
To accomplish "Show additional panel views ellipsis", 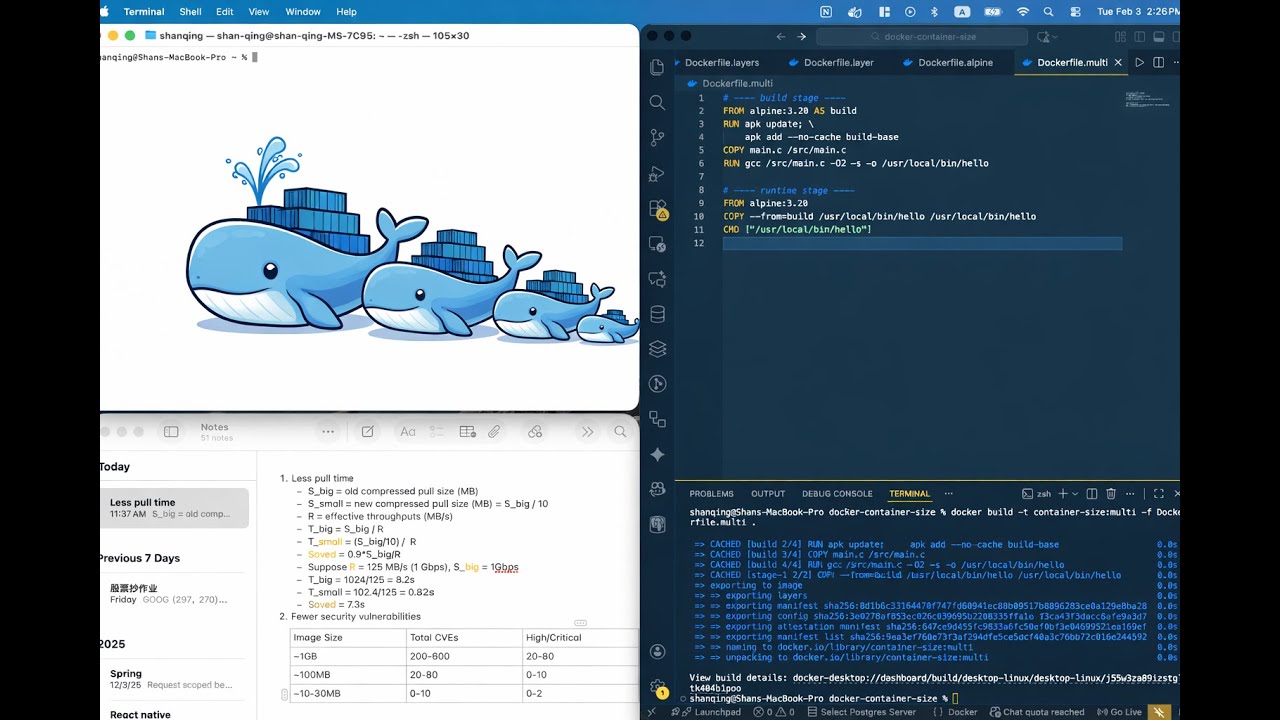I will [x=949, y=493].
